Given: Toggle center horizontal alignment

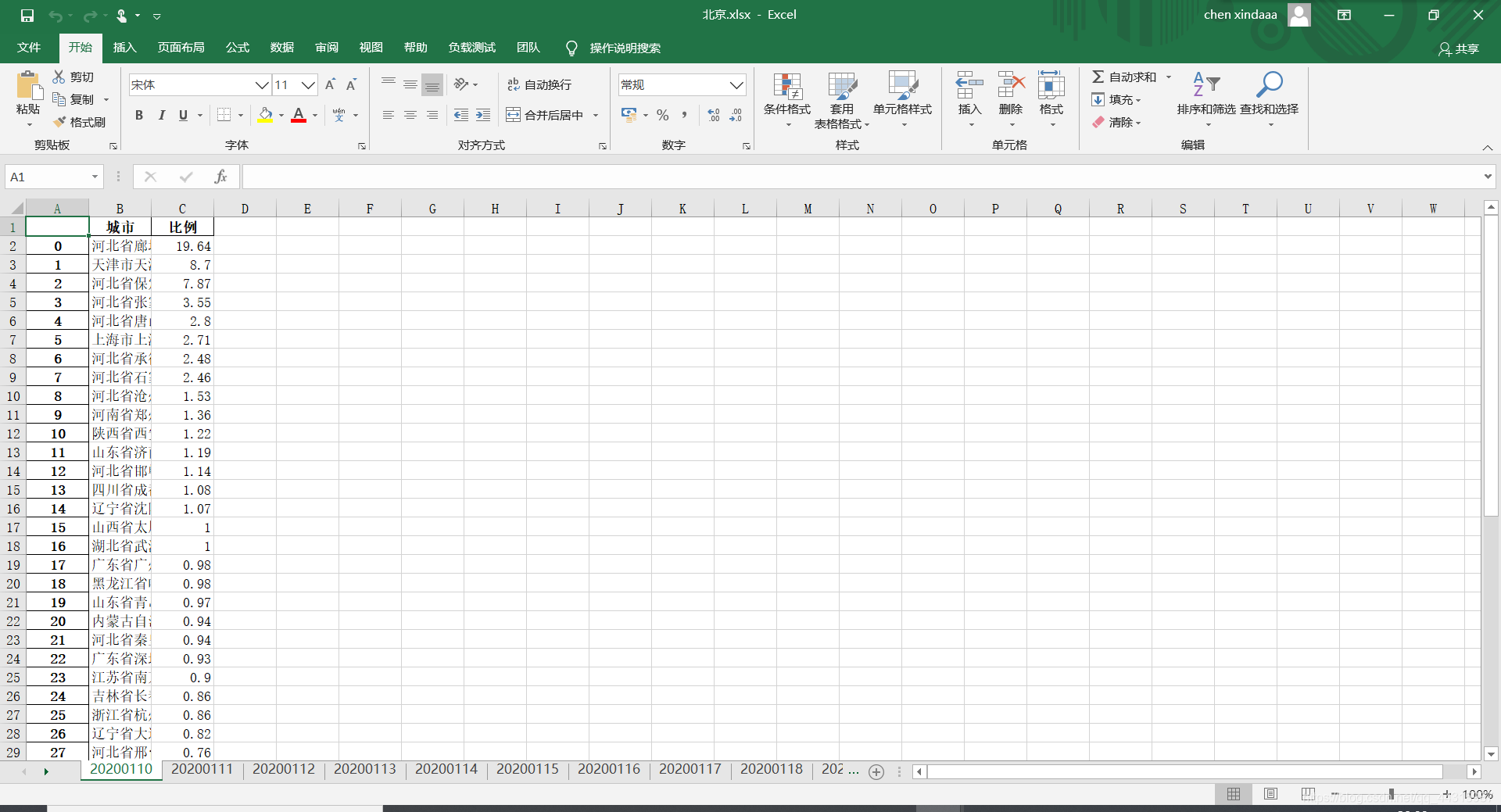Looking at the screenshot, I should (x=410, y=115).
